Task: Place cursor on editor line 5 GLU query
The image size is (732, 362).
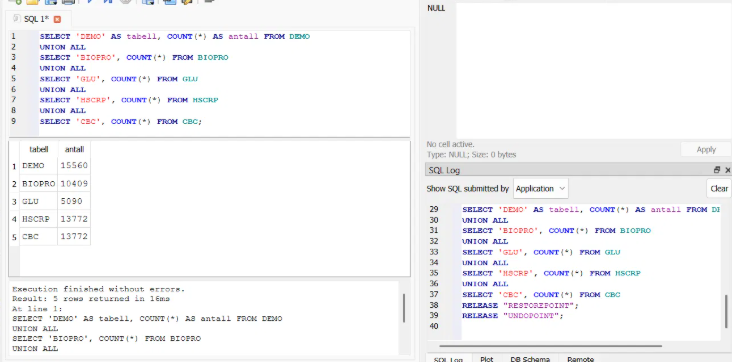Action: pyautogui.click(x=119, y=79)
